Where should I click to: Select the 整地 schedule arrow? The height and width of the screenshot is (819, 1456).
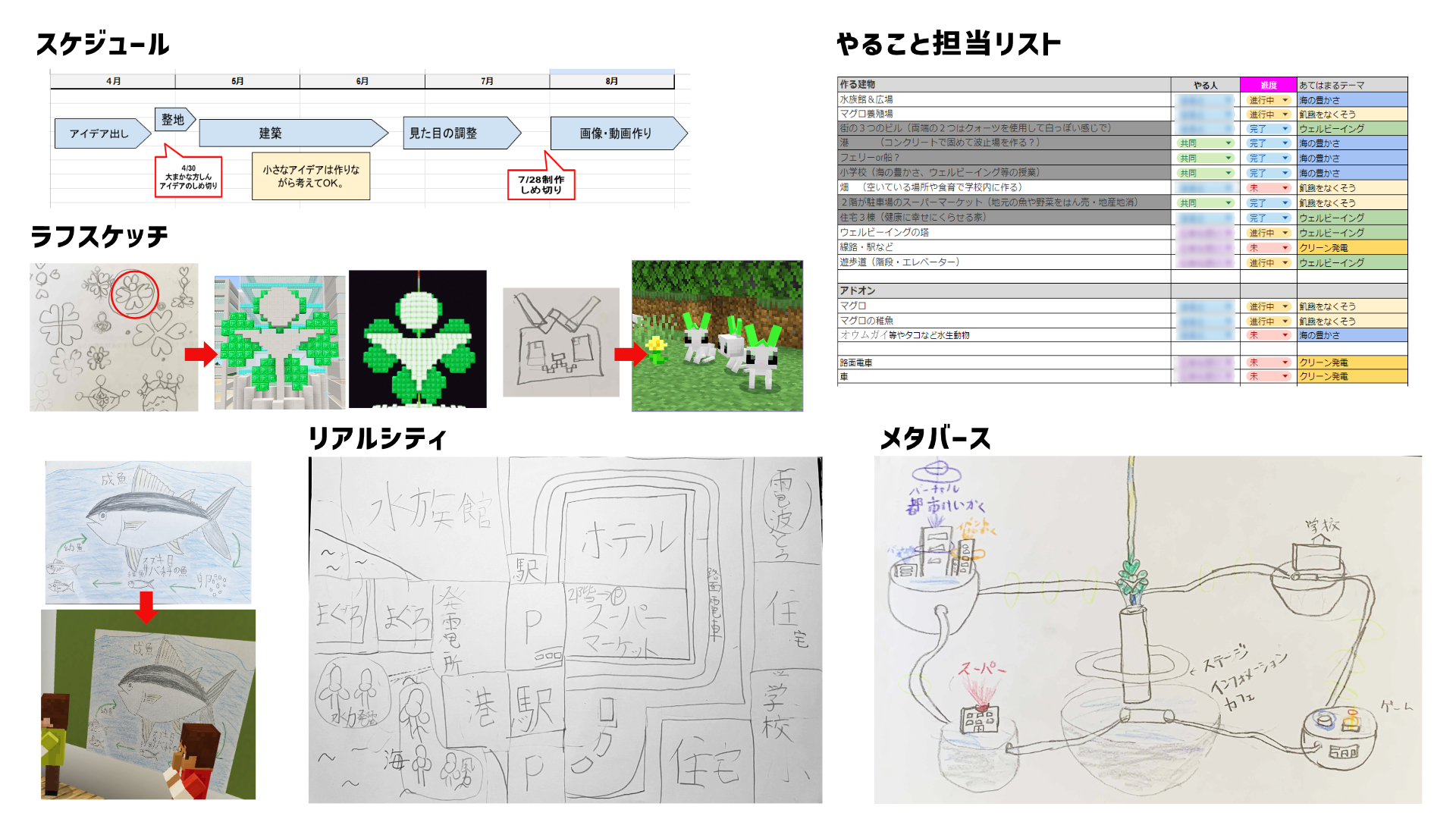(175, 119)
